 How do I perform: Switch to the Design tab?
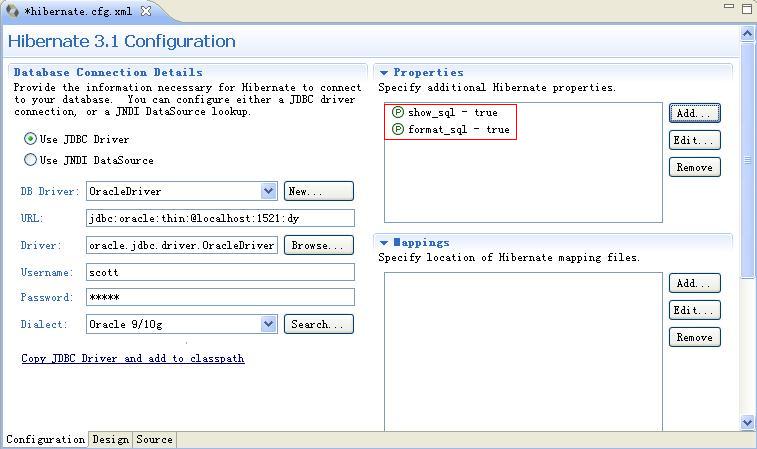tap(111, 439)
